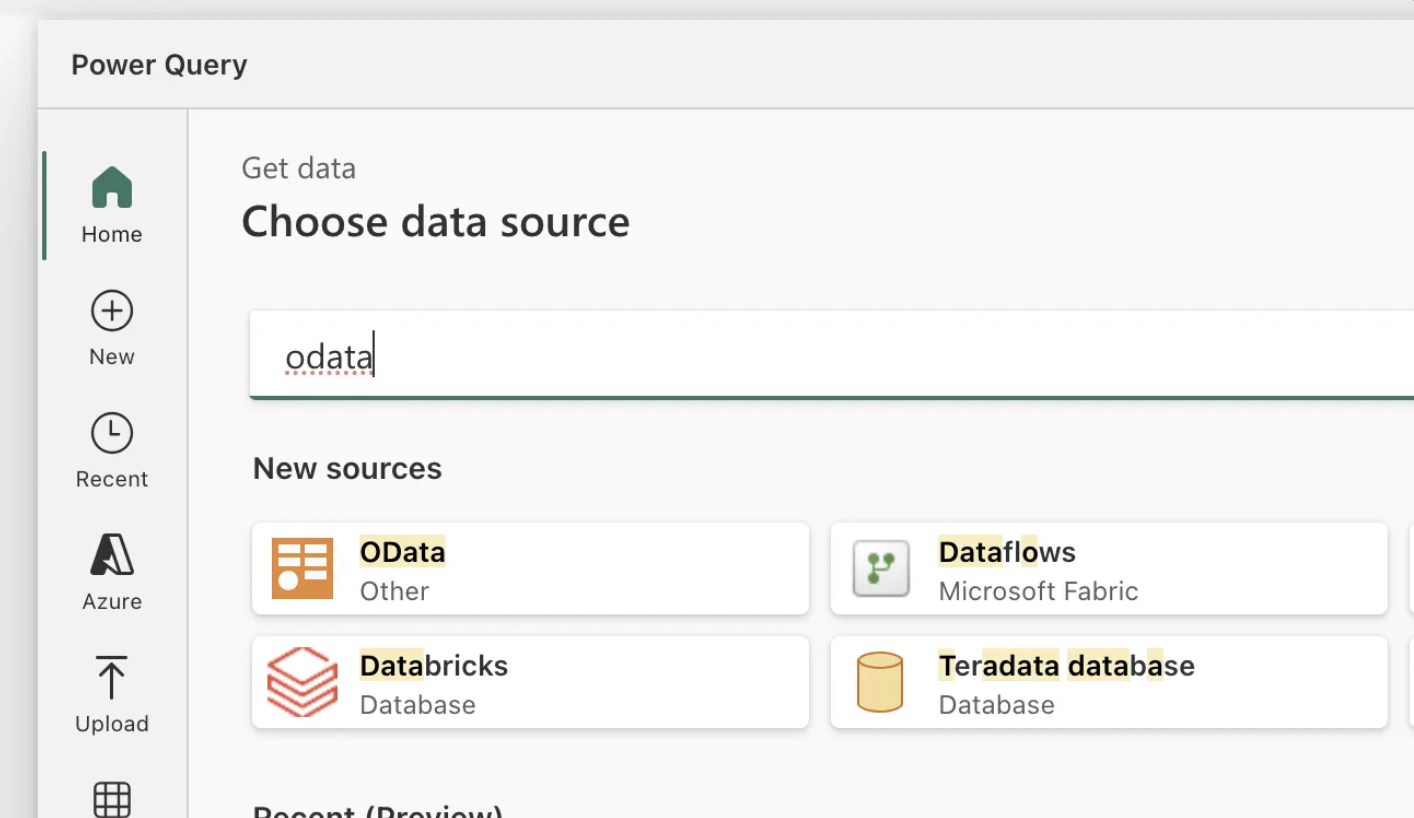Choose the Databricks Database card
The height and width of the screenshot is (818, 1414).
pyautogui.click(x=530, y=682)
